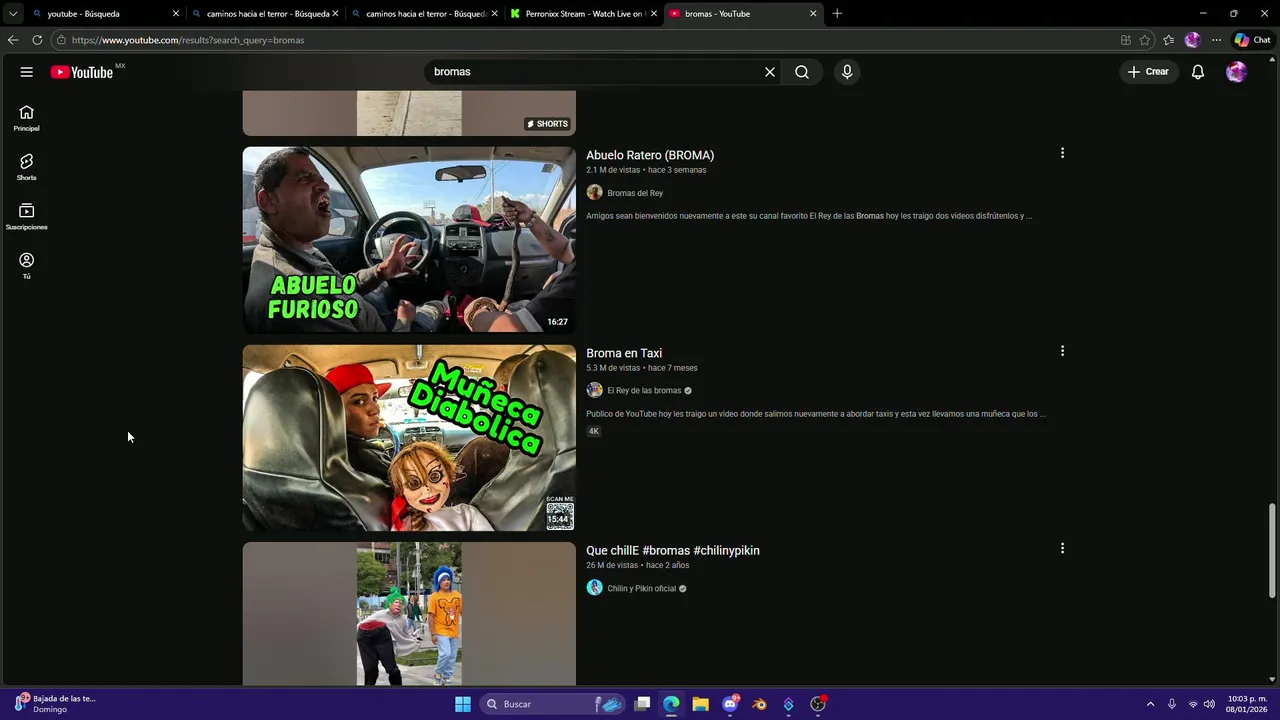Click '5.3 M de vistas • hace 7 meses'
The height and width of the screenshot is (720, 1280).
coord(642,368)
